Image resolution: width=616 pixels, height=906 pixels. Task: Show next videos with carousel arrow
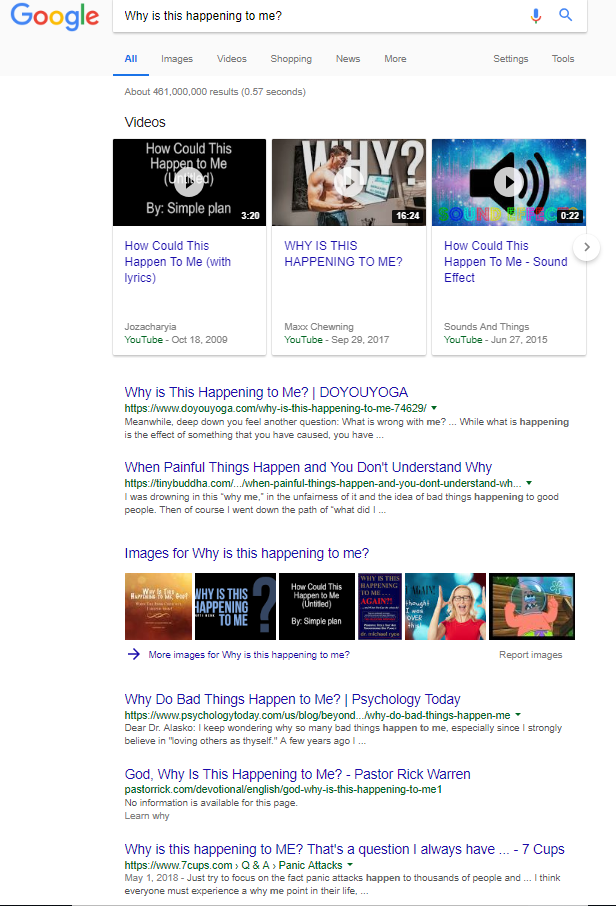pos(587,247)
